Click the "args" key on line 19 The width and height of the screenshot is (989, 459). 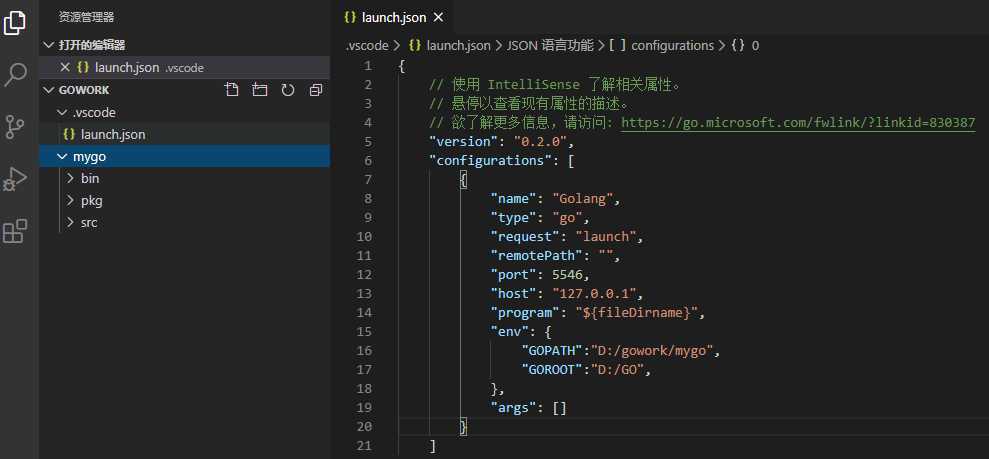(514, 408)
